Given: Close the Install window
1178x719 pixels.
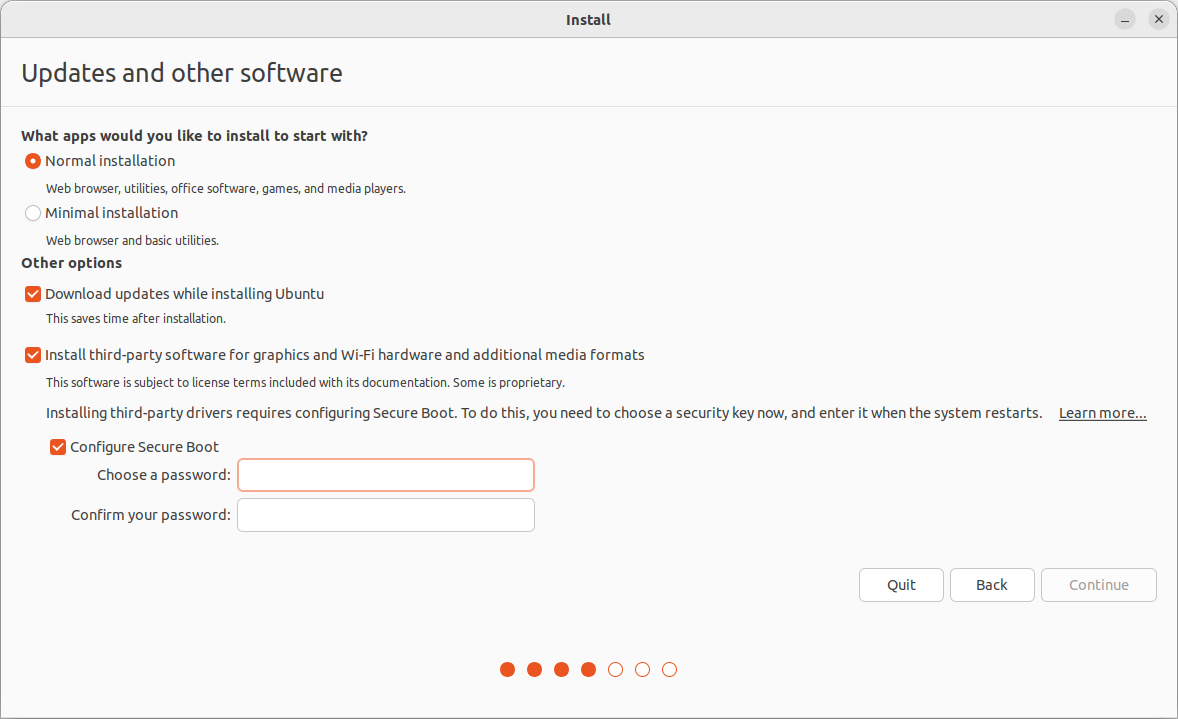Looking at the screenshot, I should (1158, 20).
